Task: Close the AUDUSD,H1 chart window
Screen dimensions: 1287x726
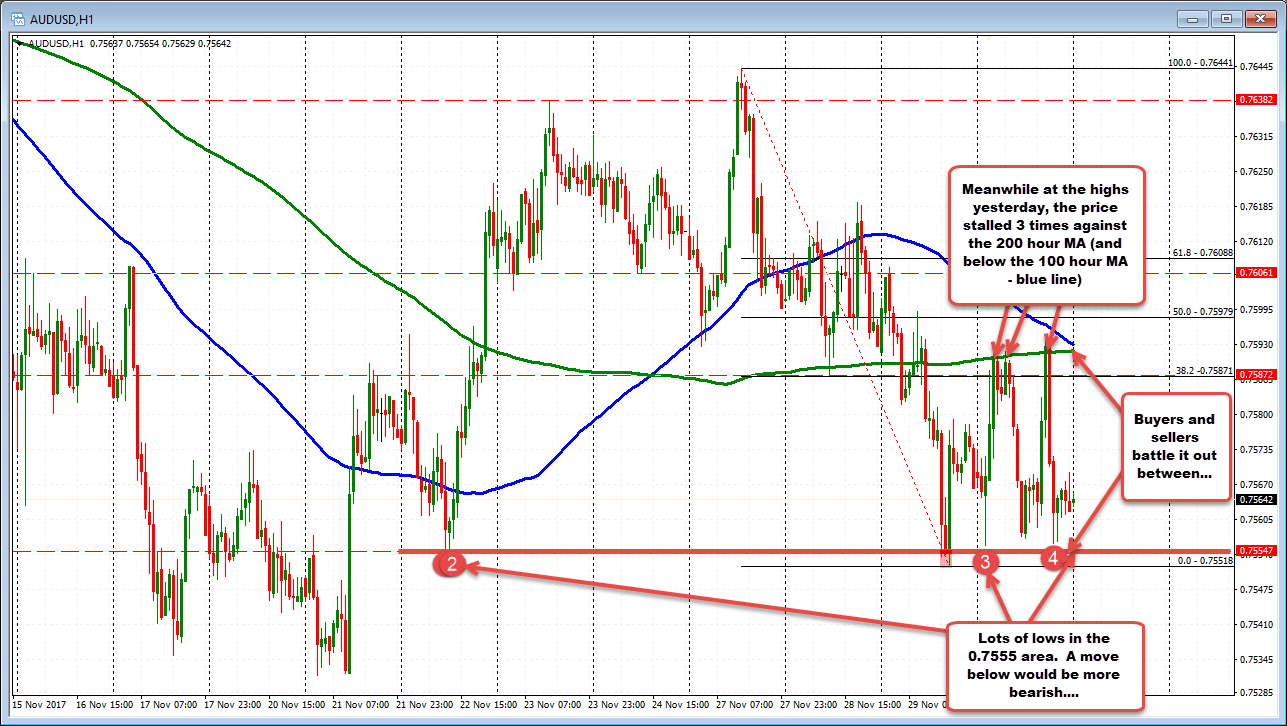Action: [1259, 18]
